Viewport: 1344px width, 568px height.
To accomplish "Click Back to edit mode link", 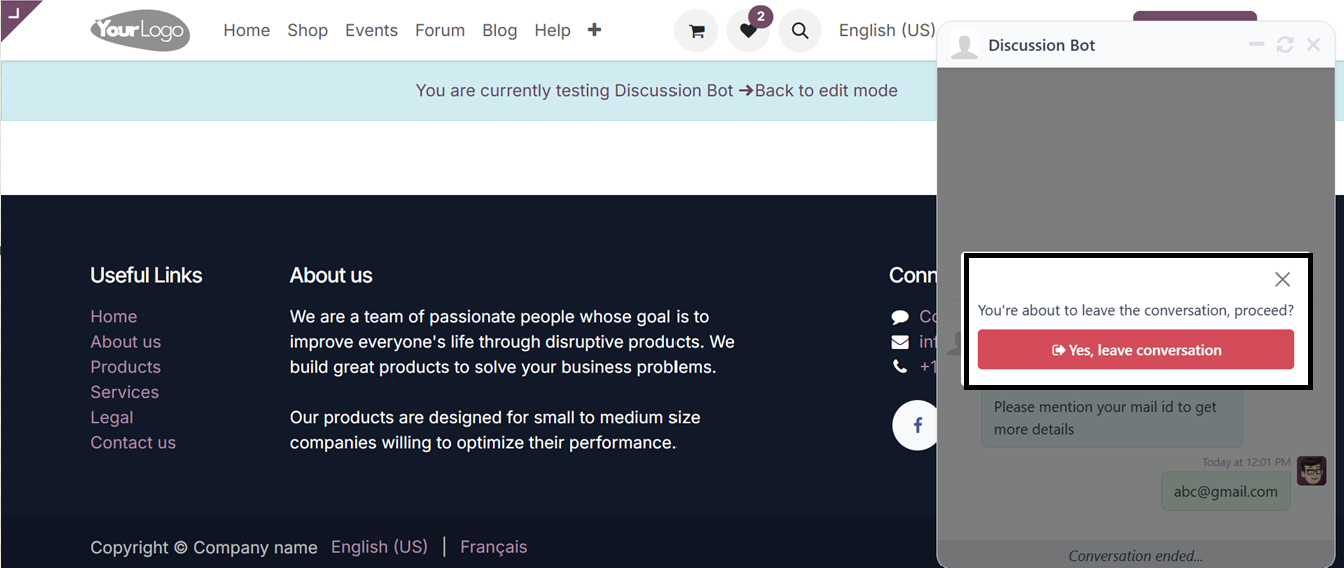I will pyautogui.click(x=825, y=90).
